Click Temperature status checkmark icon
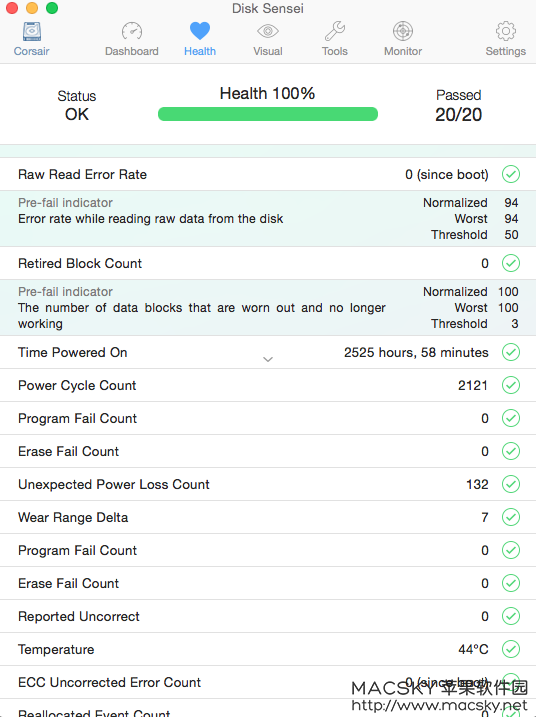Image resolution: width=536 pixels, height=717 pixels. pyautogui.click(x=511, y=649)
